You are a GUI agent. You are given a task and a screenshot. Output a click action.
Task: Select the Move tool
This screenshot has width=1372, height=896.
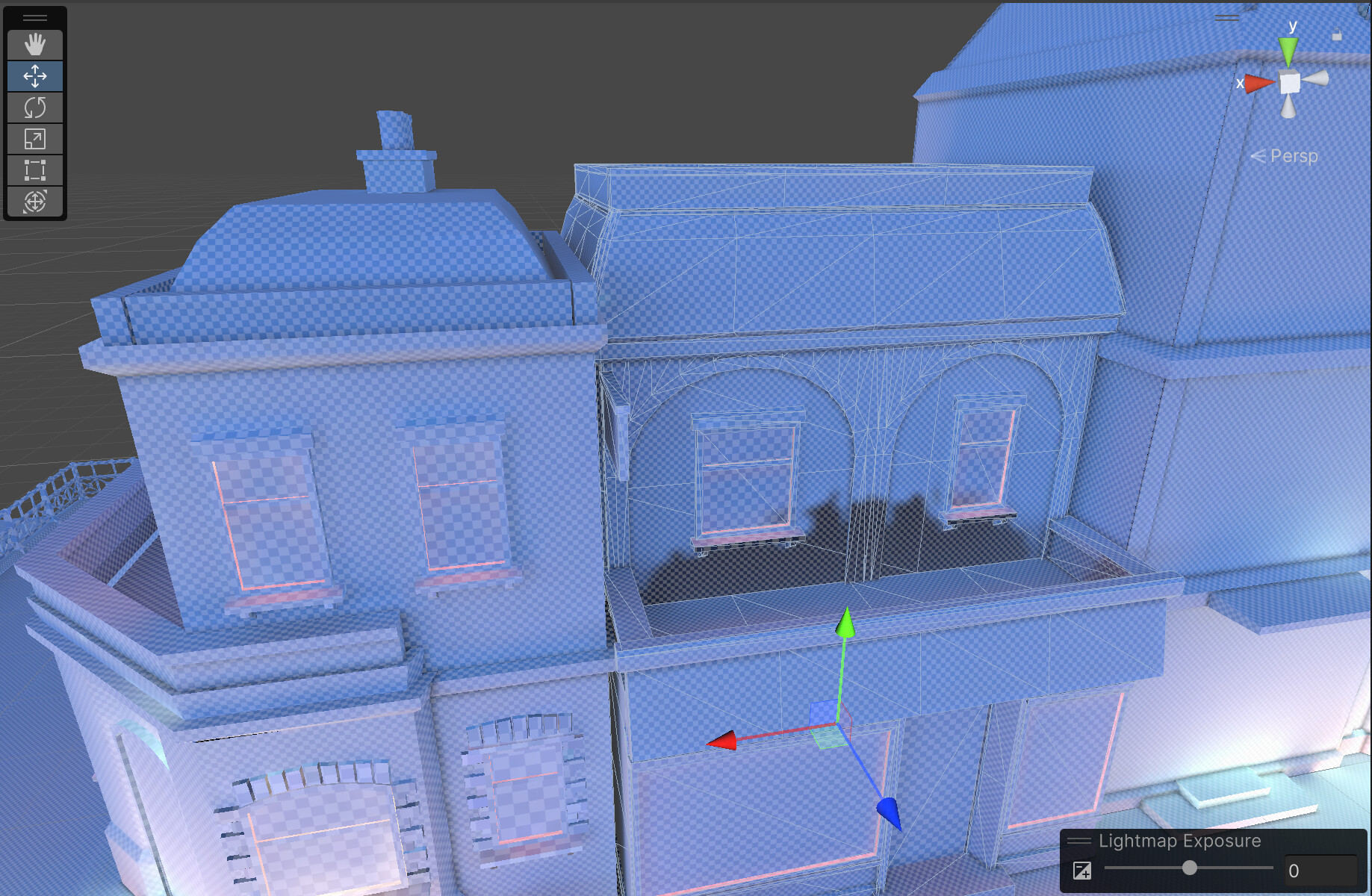(x=34, y=76)
